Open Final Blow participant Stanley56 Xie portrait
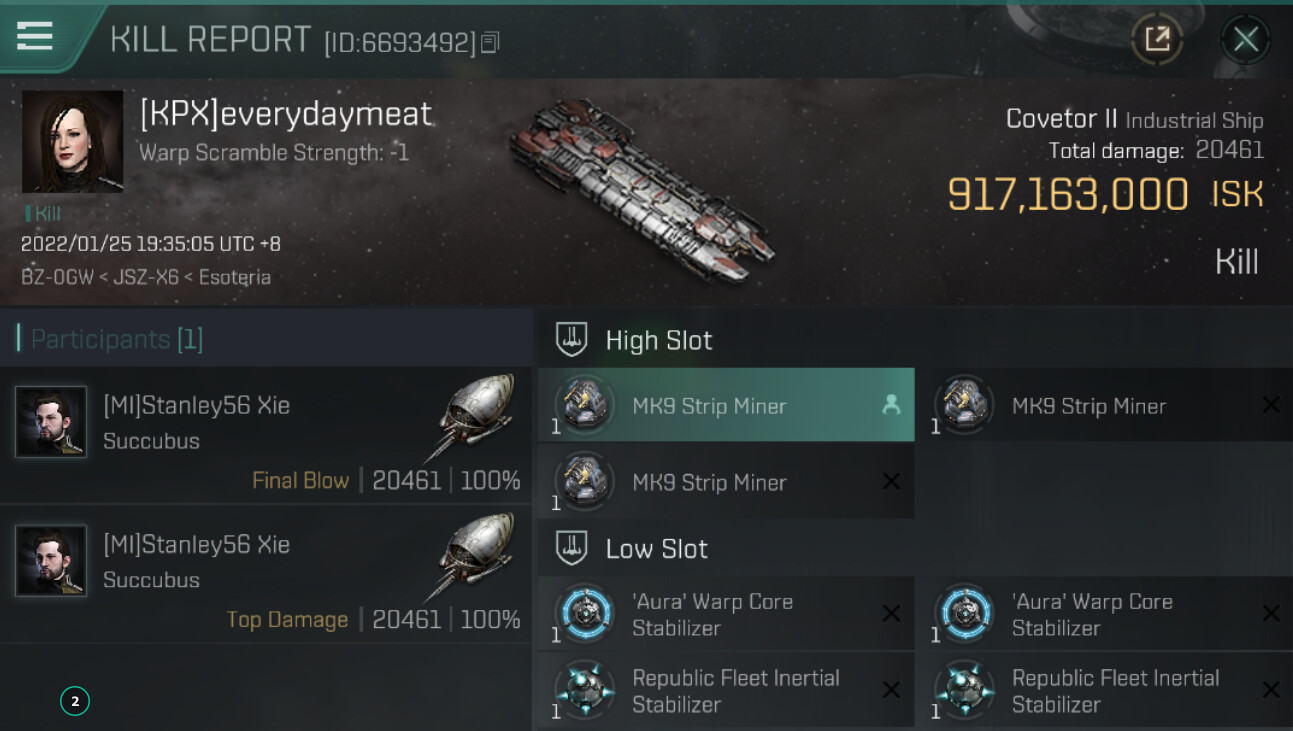This screenshot has height=731, width=1293. pyautogui.click(x=51, y=422)
